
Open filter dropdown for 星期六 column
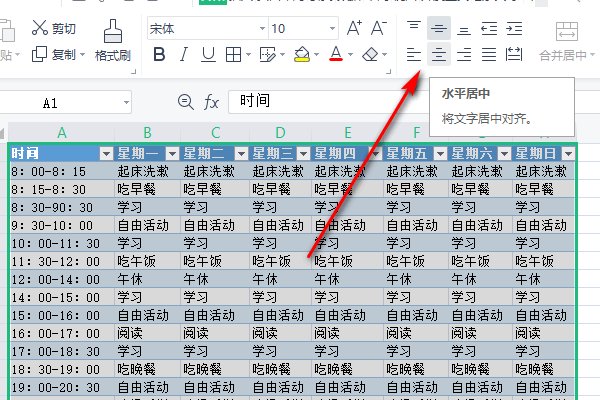504,153
